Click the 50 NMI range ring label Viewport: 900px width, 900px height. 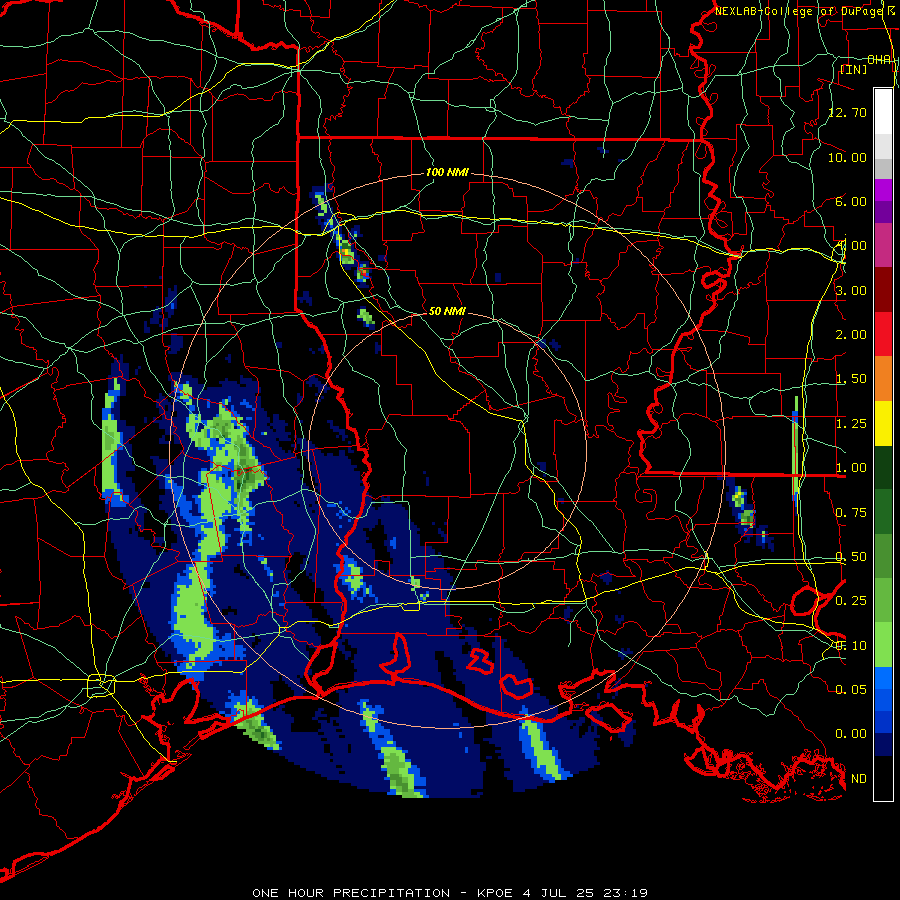tap(447, 311)
